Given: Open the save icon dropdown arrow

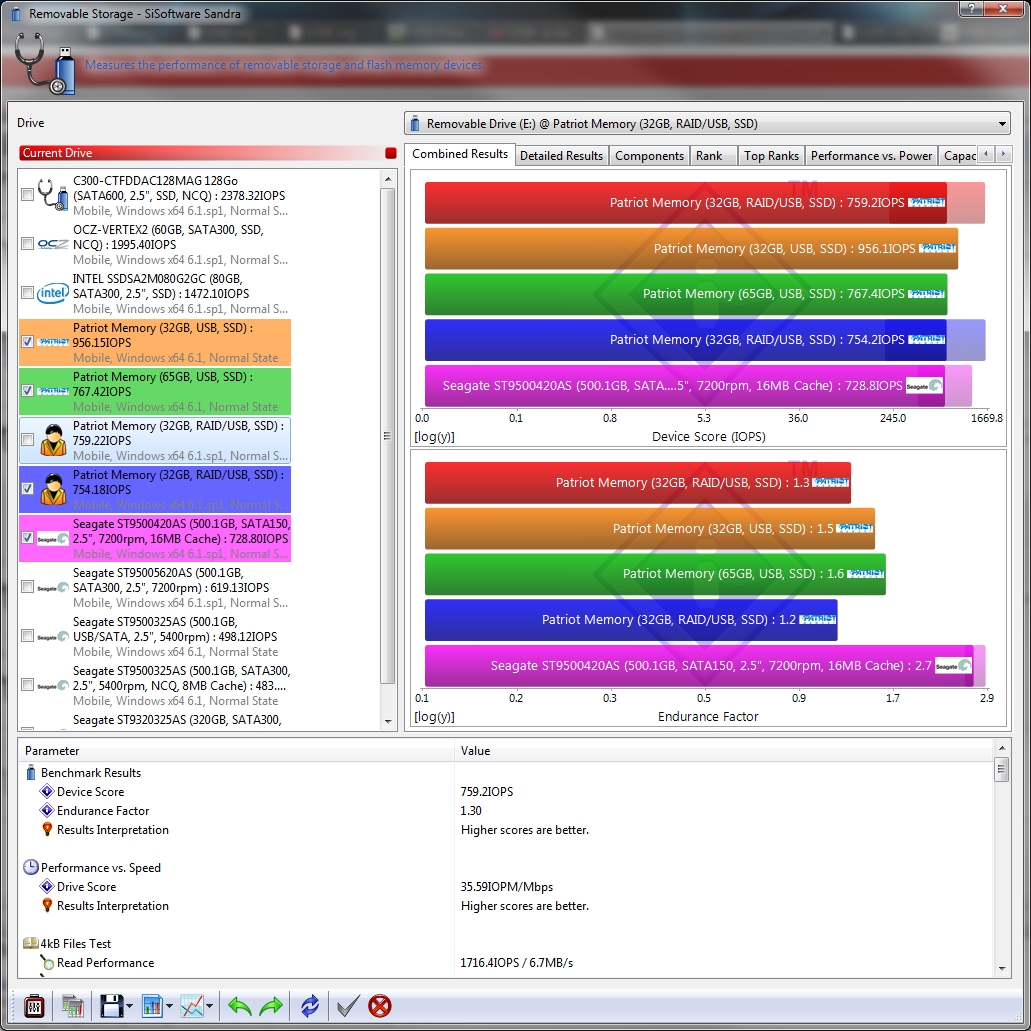Looking at the screenshot, I should [x=130, y=1006].
